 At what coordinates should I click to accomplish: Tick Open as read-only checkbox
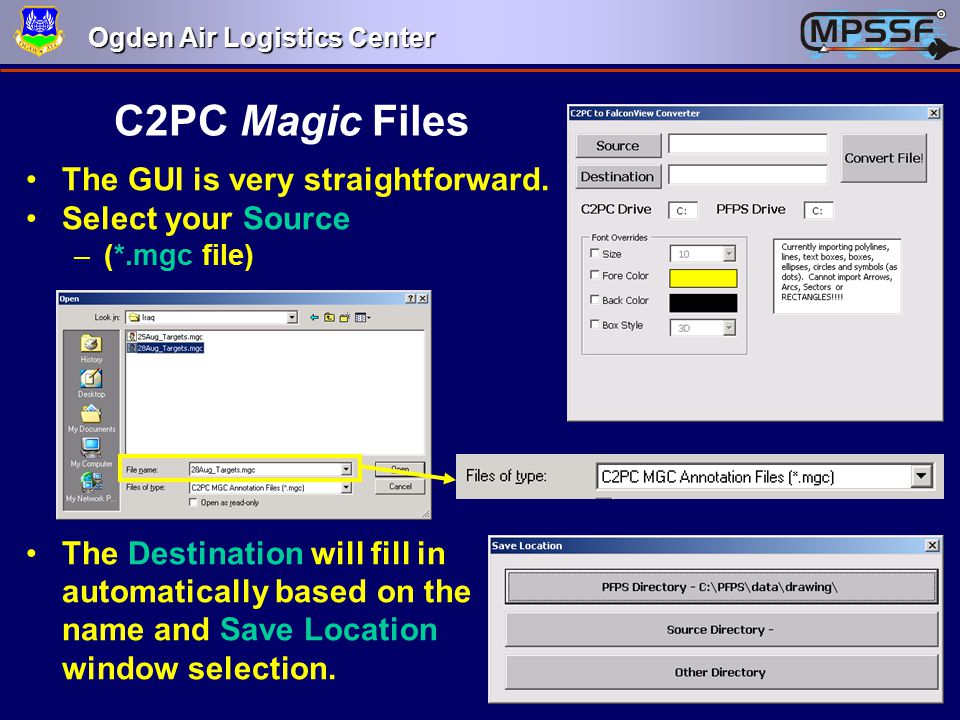pos(193,502)
